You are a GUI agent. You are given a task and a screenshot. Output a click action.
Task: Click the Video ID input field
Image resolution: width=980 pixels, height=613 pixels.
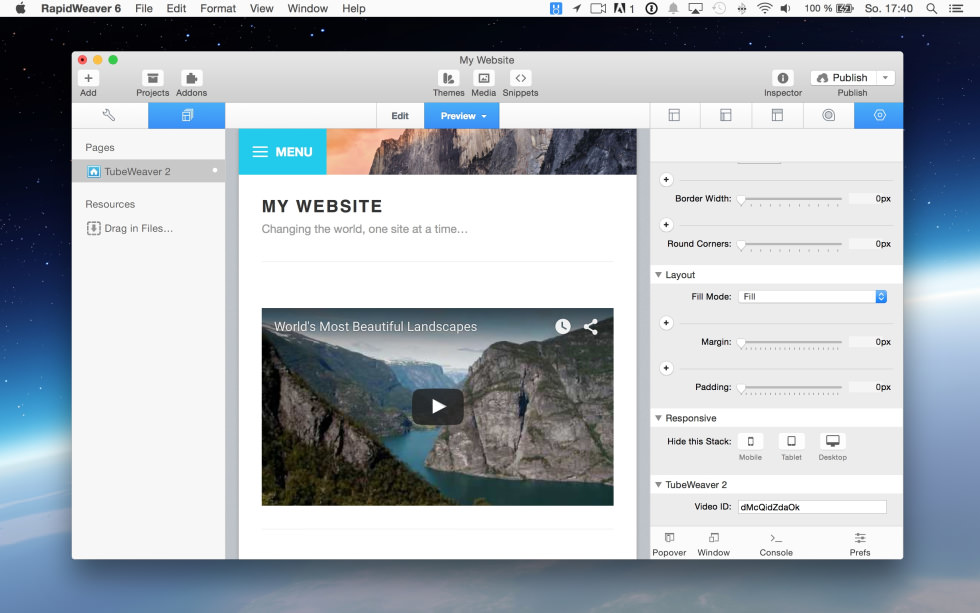coord(812,507)
